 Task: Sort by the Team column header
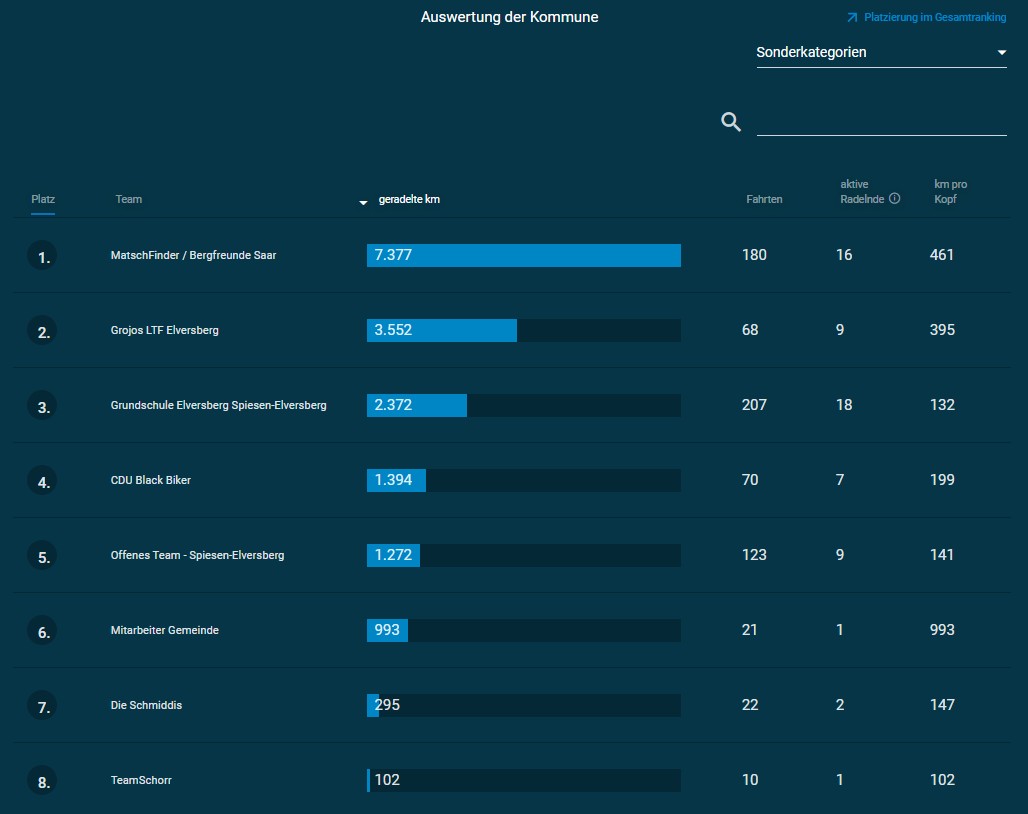coord(129,199)
